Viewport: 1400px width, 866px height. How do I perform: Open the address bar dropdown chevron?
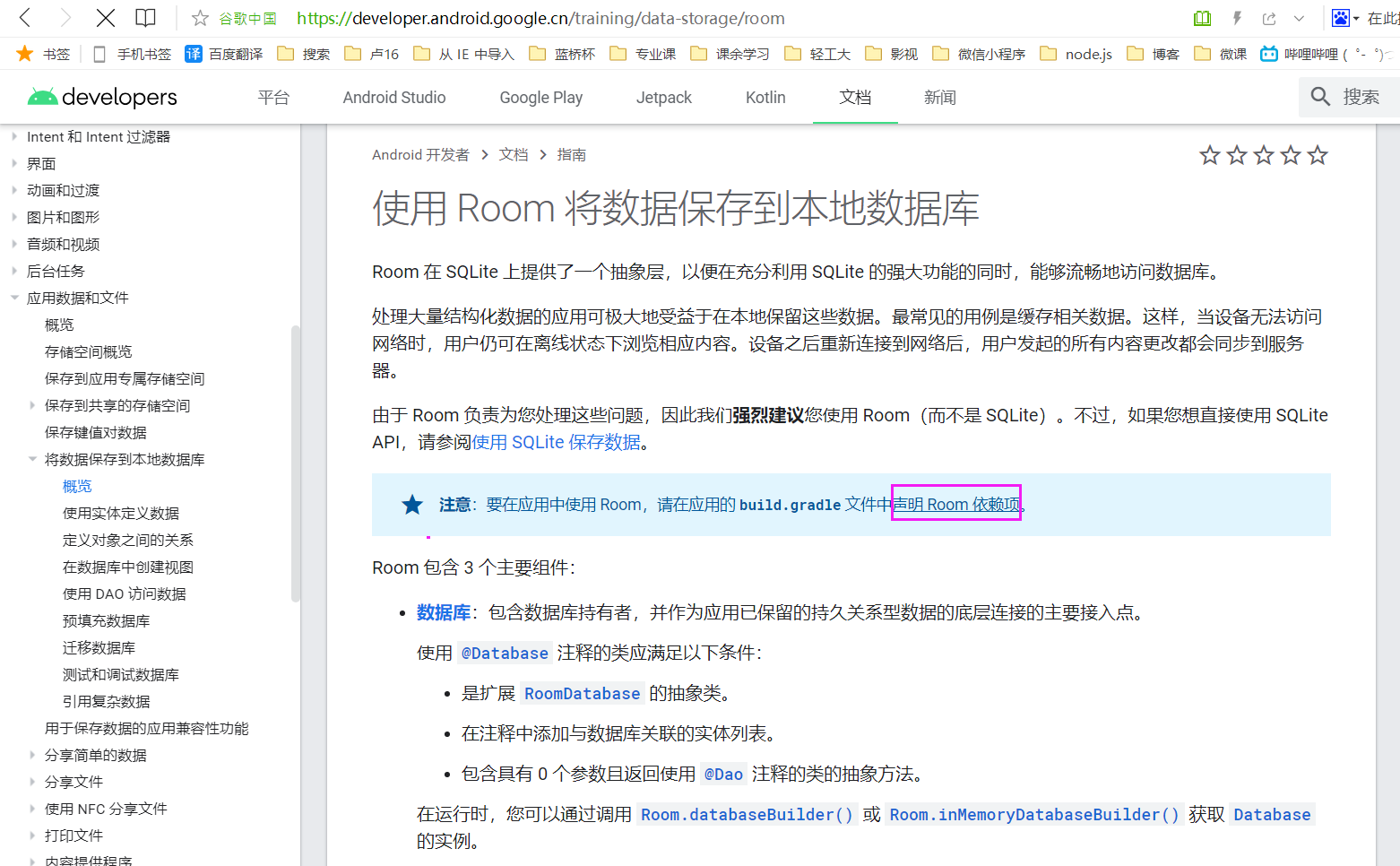click(1299, 18)
